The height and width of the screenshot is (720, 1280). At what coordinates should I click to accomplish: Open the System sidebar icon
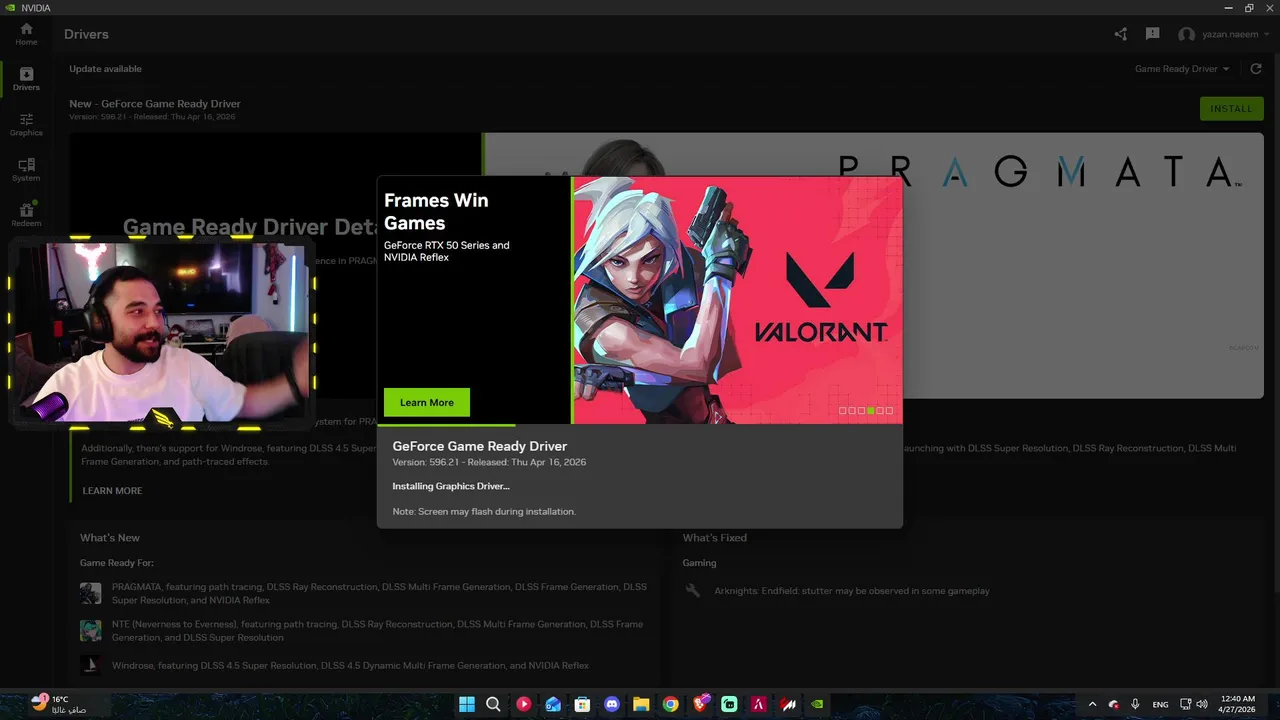[x=26, y=170]
